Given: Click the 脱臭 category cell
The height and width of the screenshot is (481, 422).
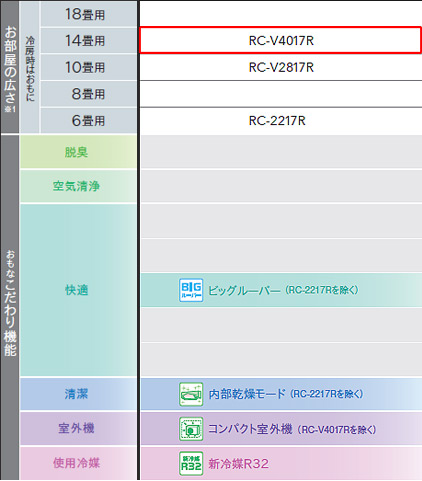Looking at the screenshot, I should click(x=78, y=152).
